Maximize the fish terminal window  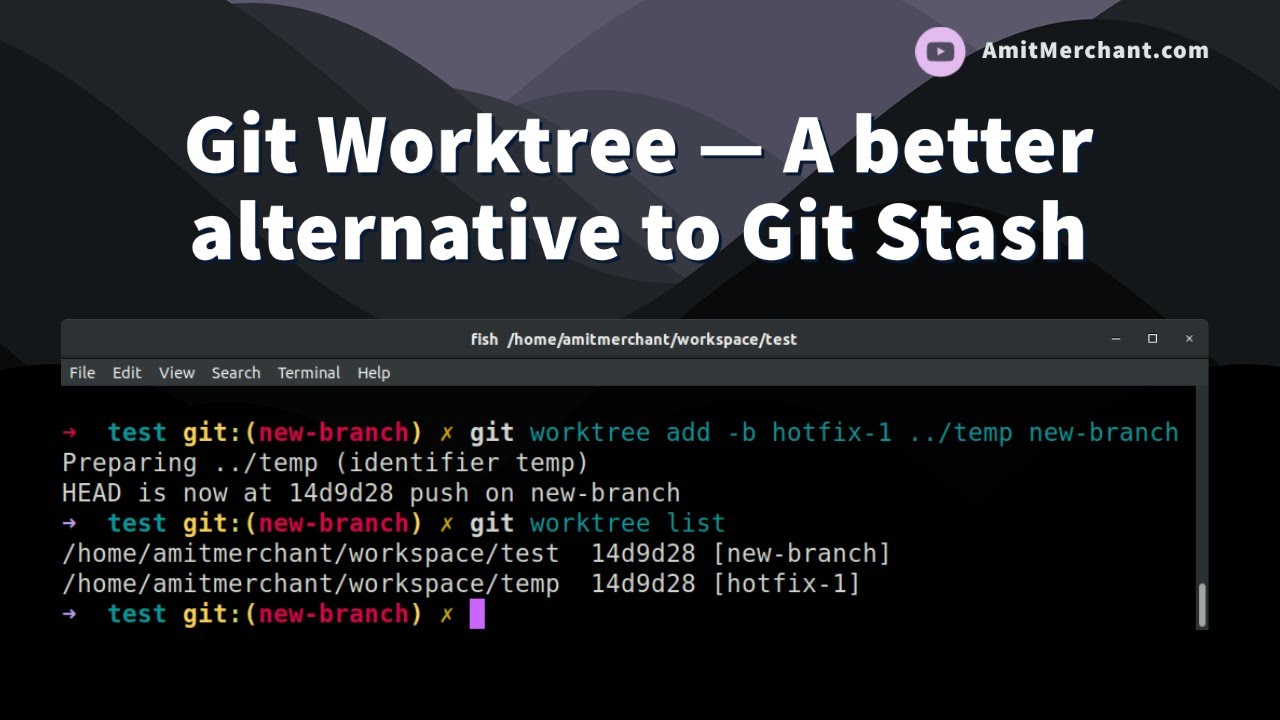(x=1152, y=339)
